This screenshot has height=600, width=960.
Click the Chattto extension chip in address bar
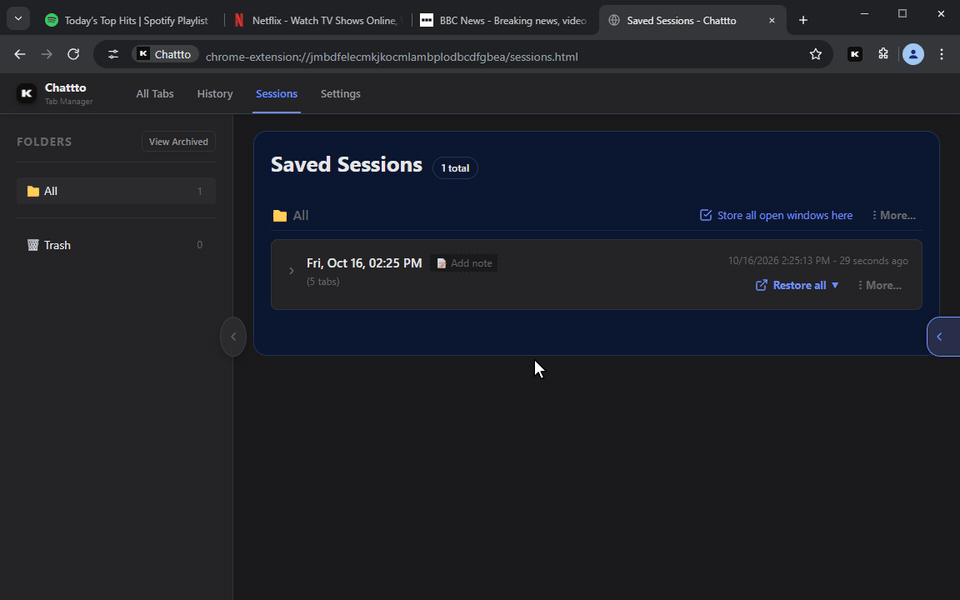[x=165, y=54]
